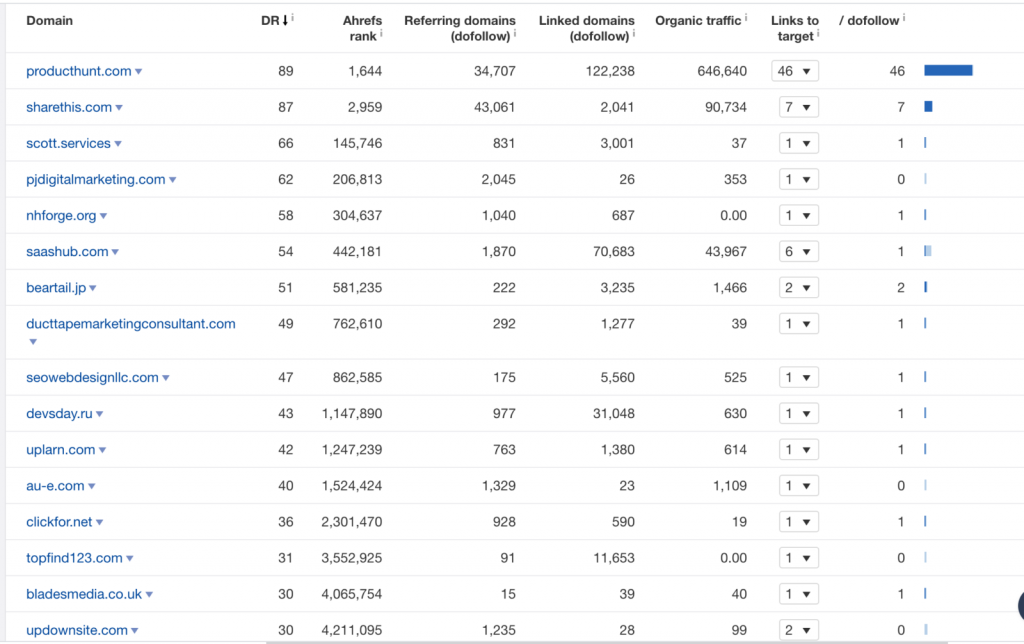
Task: Click the info icon beside Ahrefs rank
Action: coord(382,33)
